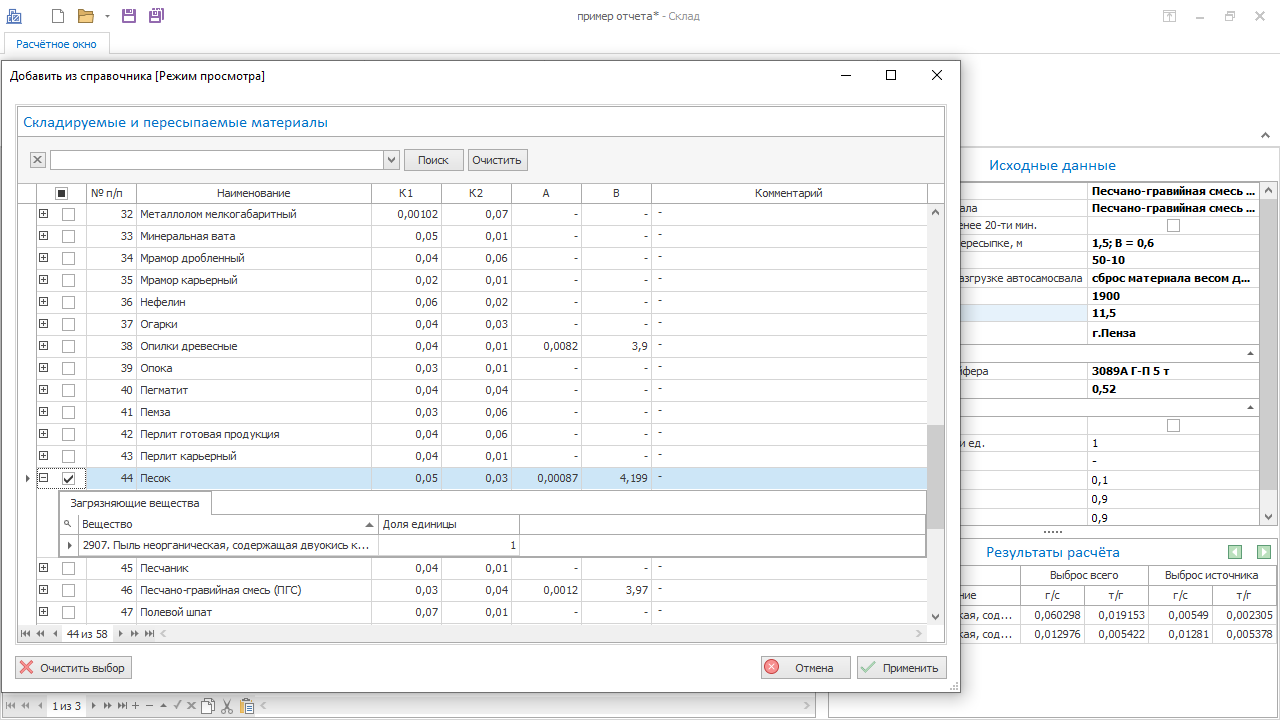The image size is (1280, 720).
Task: Expand row 36 Нефелин
Action: tap(43, 302)
